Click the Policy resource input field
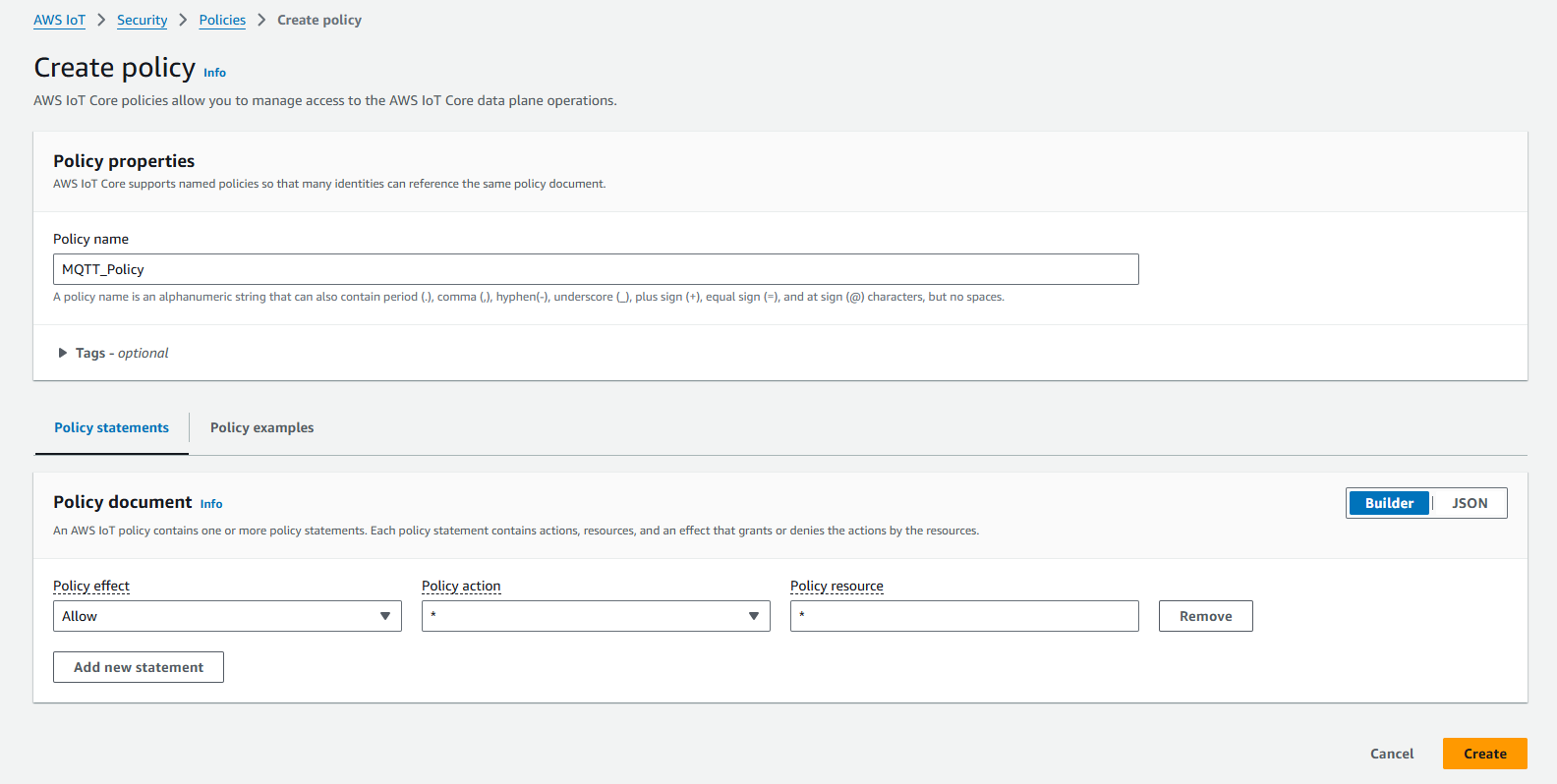 [x=963, y=616]
